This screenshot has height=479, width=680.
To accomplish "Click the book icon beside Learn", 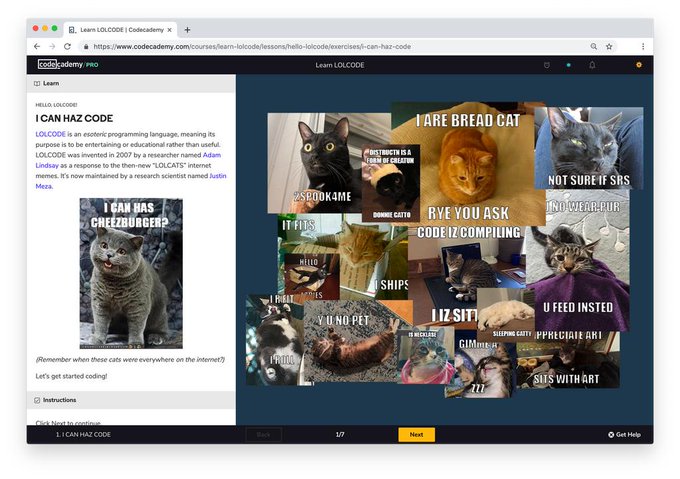I will click(x=37, y=83).
